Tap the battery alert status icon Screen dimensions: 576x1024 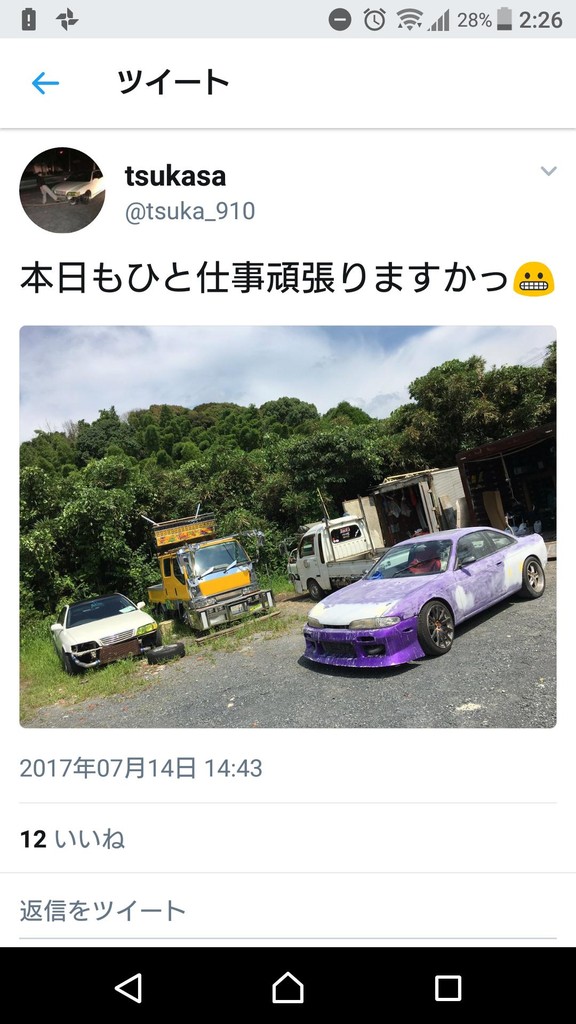tap(28, 20)
